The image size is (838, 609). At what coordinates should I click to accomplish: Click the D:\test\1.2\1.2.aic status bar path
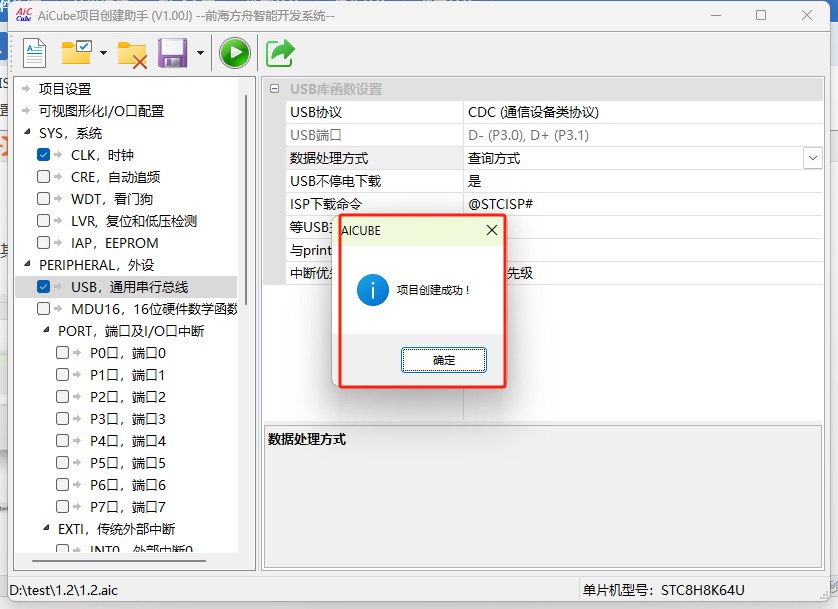pyautogui.click(x=64, y=590)
